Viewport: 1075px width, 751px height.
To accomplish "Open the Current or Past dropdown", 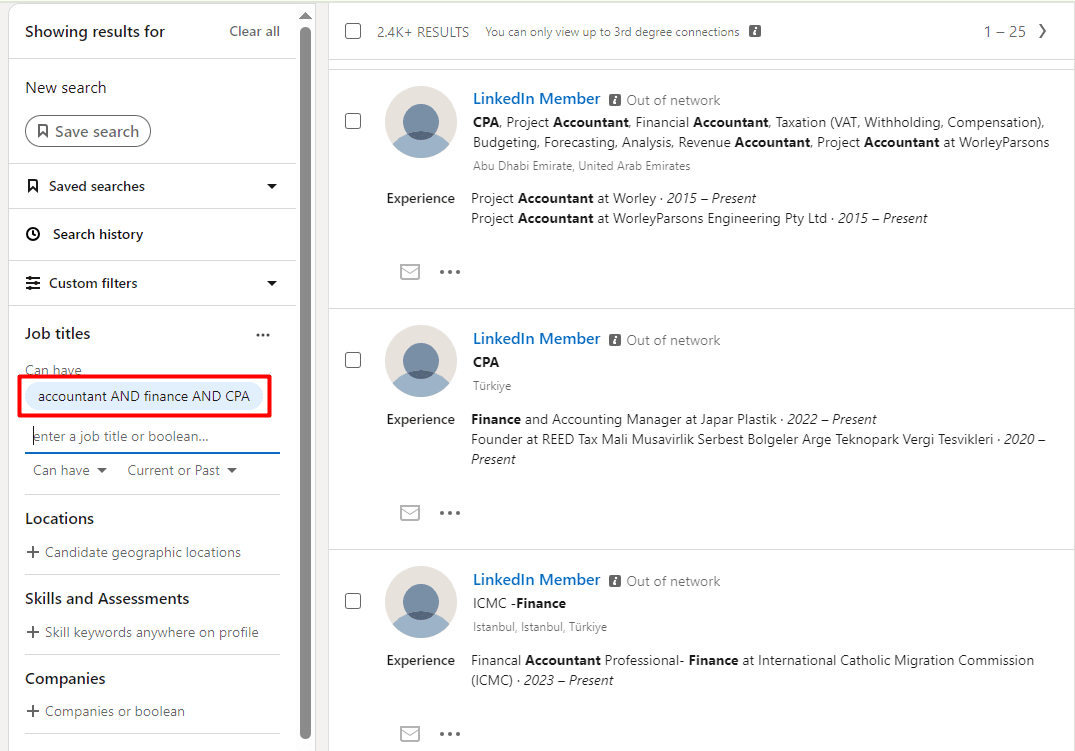I will point(182,470).
